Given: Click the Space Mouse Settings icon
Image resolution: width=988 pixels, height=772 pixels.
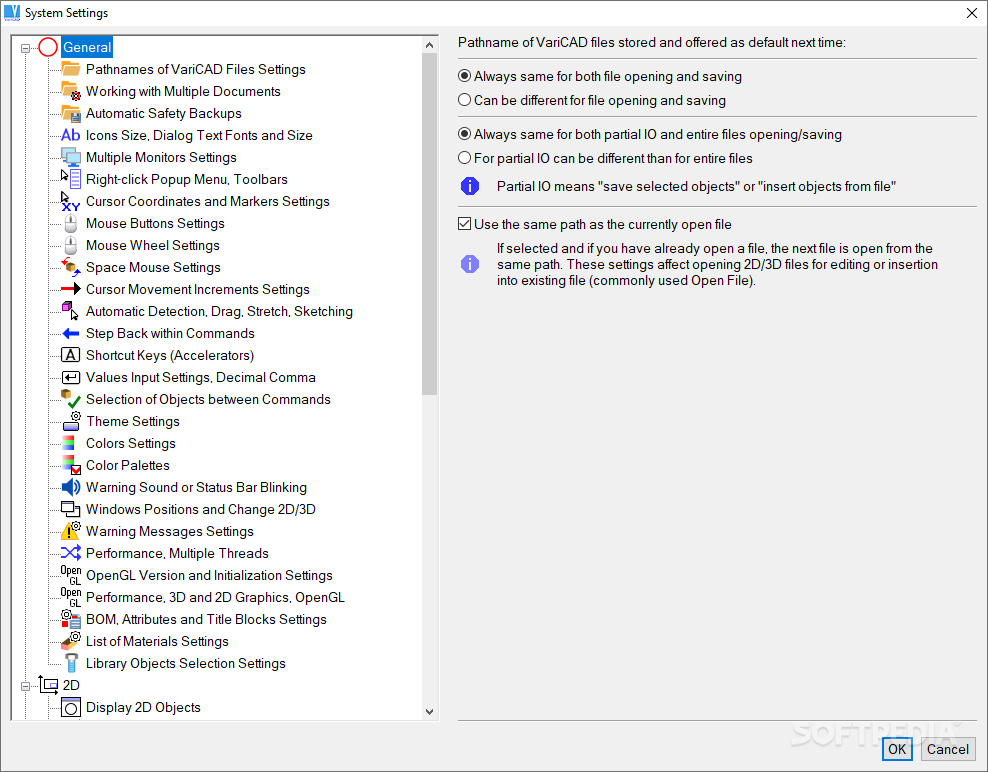Looking at the screenshot, I should [71, 267].
